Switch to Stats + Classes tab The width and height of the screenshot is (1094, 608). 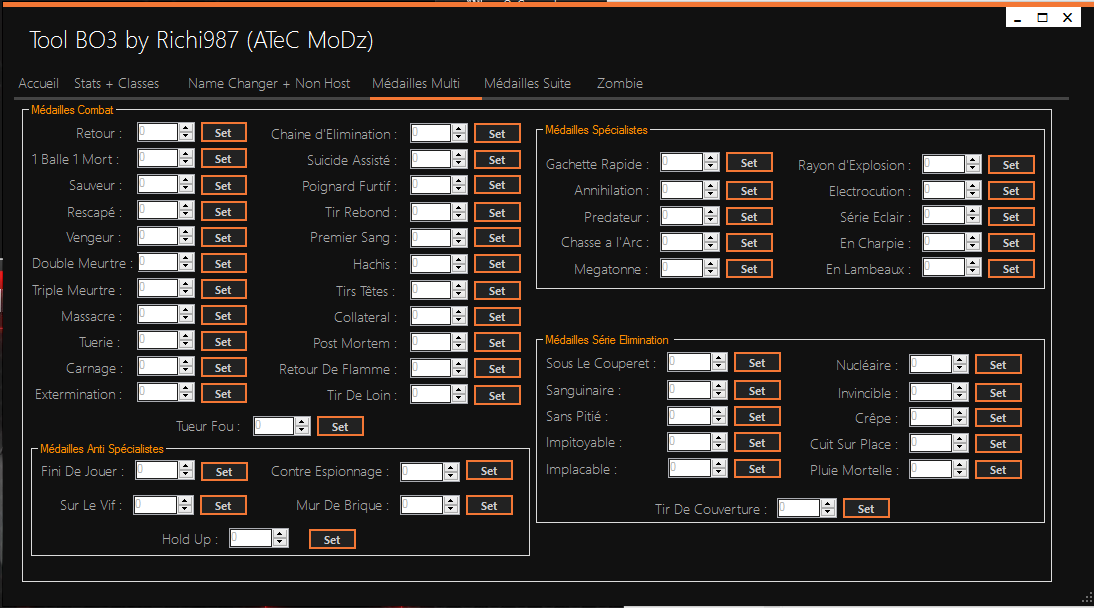[x=117, y=83]
